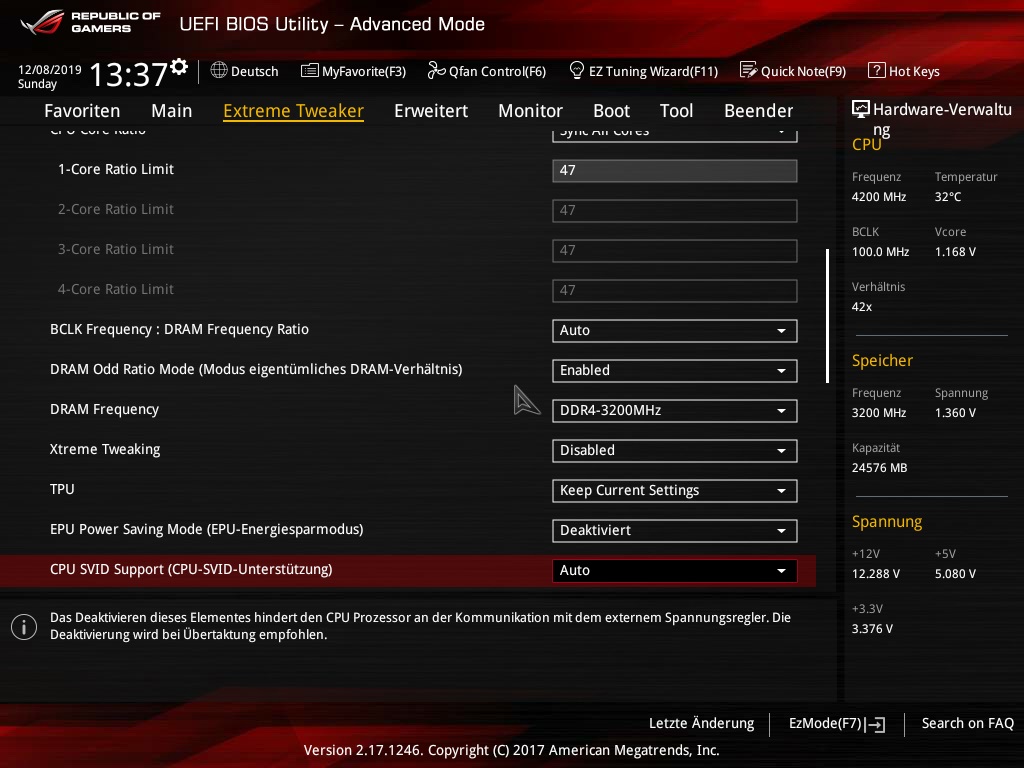Click the CPU frequency value 4200 MHz
Image resolution: width=1024 pixels, height=768 pixels.
pyautogui.click(x=878, y=197)
